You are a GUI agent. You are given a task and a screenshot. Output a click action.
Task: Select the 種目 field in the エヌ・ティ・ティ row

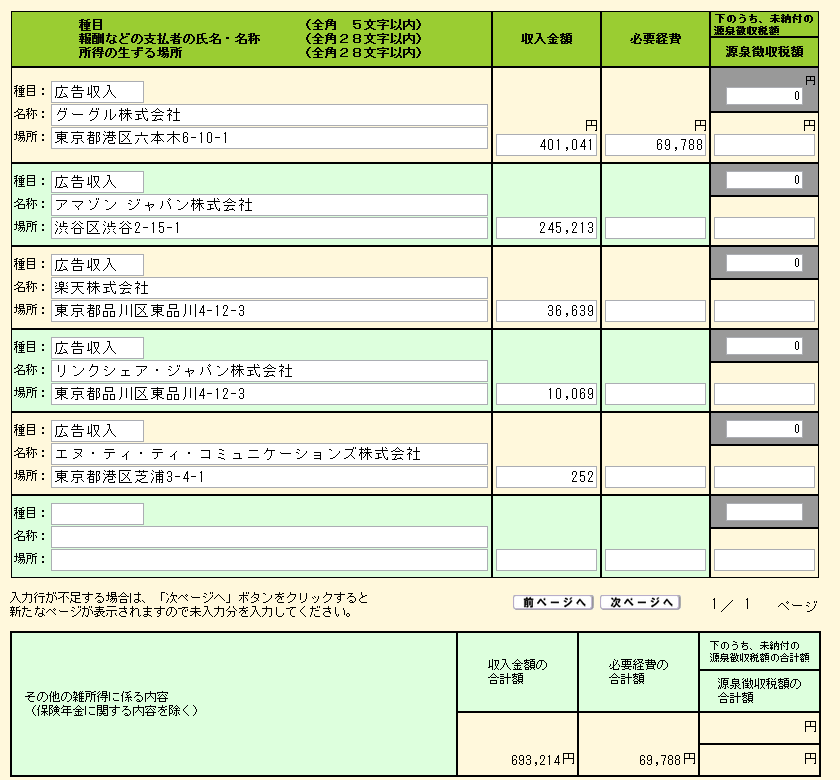click(98, 431)
